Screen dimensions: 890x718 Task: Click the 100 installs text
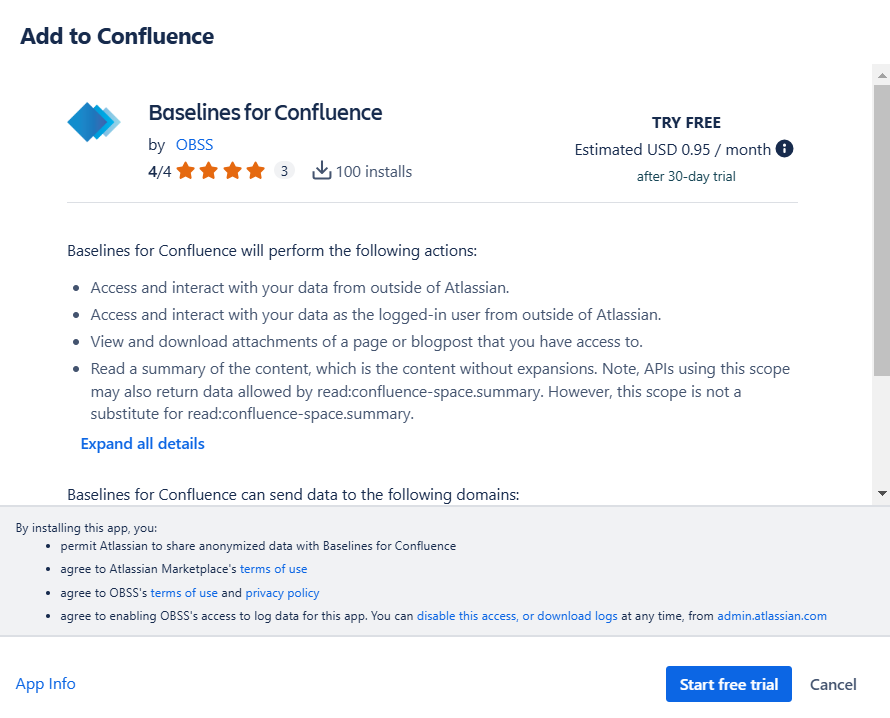click(374, 171)
